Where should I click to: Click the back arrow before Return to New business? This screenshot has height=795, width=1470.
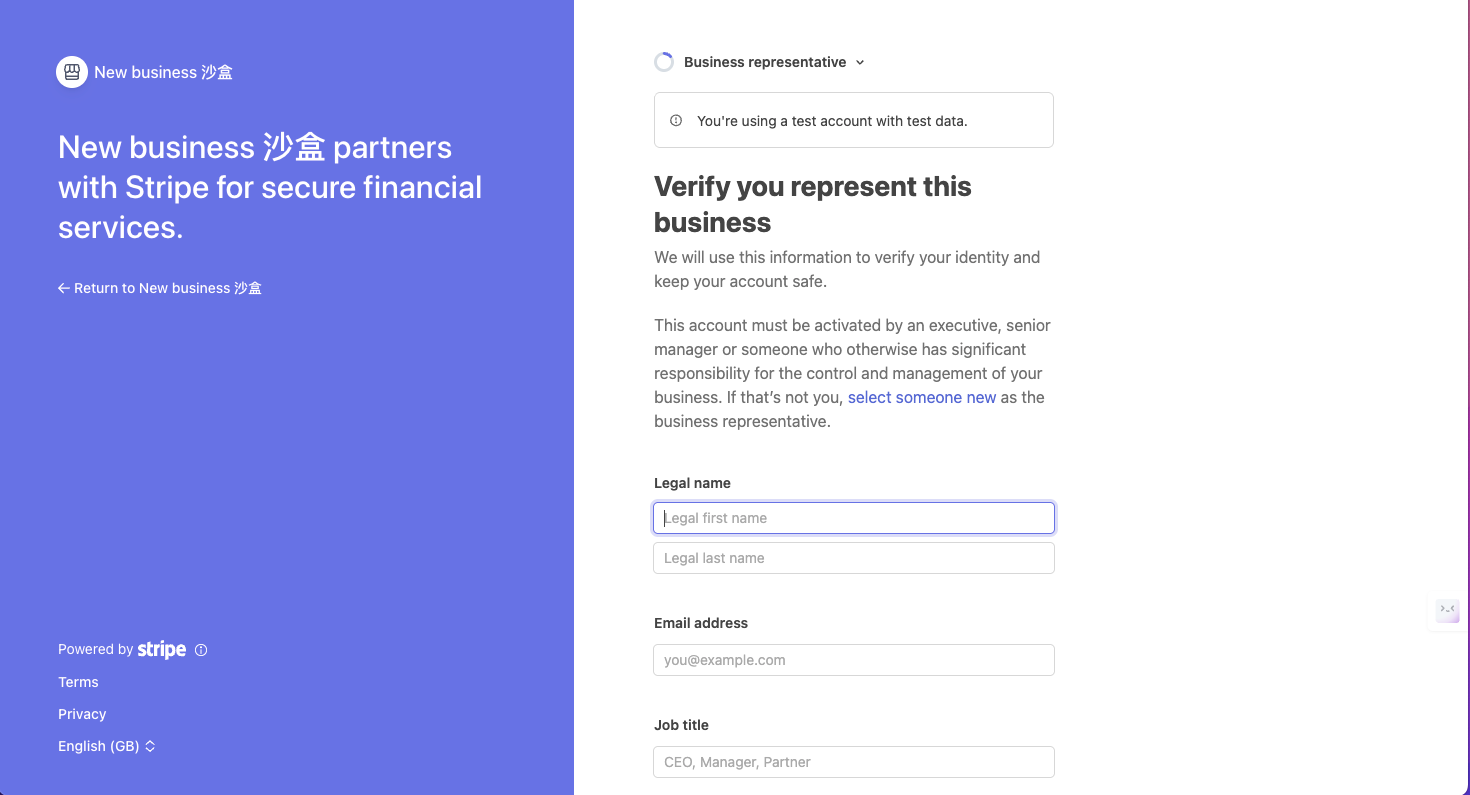point(64,288)
